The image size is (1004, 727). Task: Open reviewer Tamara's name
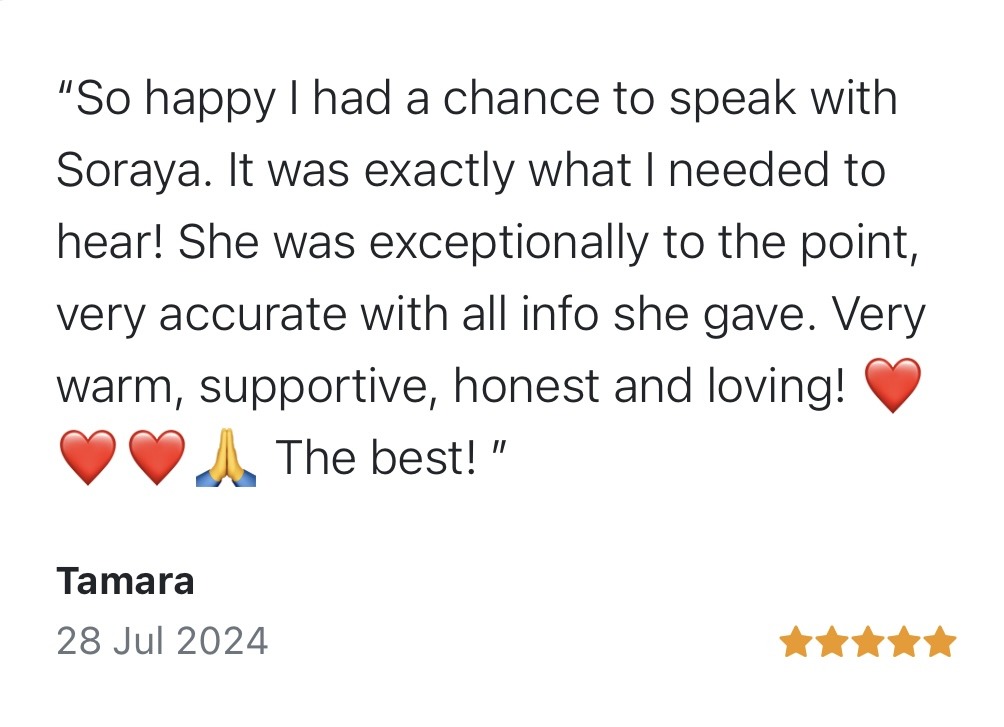pos(125,581)
